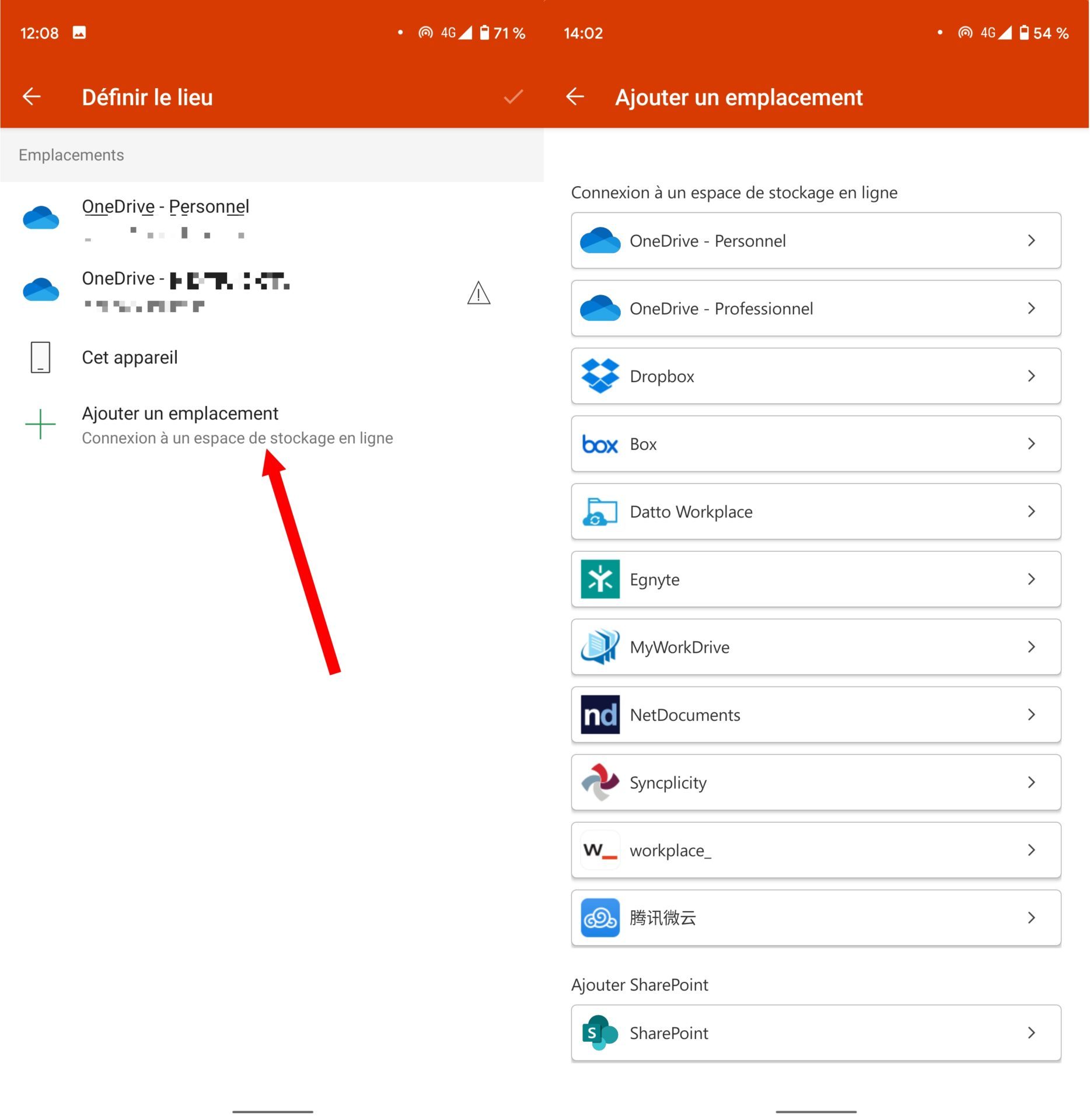Tap the 4G signal icon on right screen

(x=995, y=33)
